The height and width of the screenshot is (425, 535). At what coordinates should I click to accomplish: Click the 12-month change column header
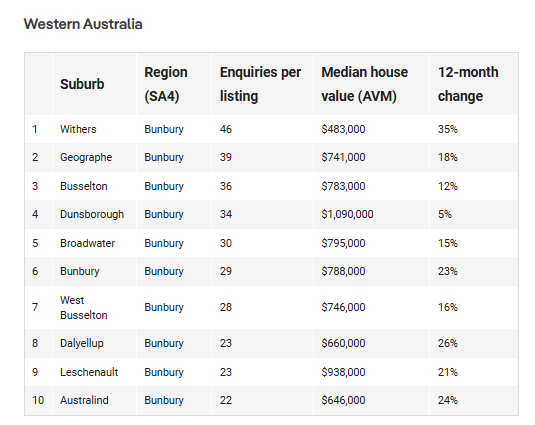(x=468, y=84)
